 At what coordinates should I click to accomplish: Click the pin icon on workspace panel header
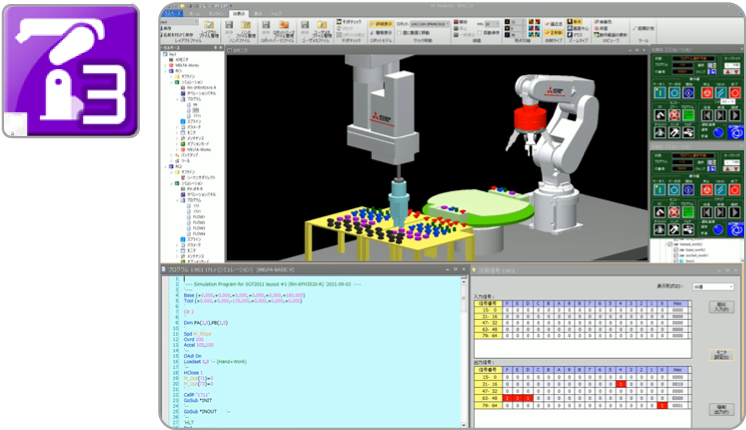pos(217,46)
